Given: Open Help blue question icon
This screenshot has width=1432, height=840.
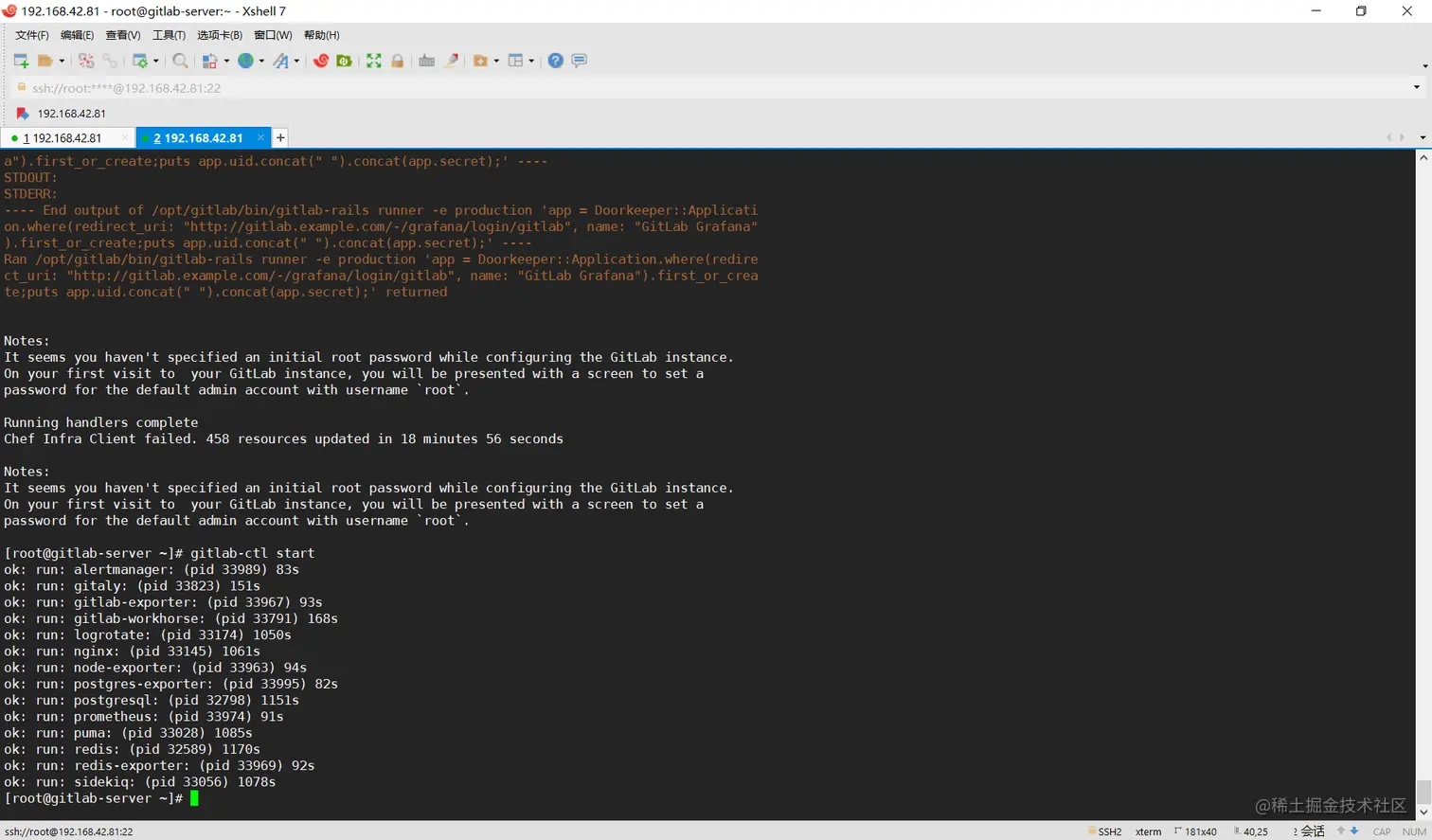Looking at the screenshot, I should (x=555, y=61).
